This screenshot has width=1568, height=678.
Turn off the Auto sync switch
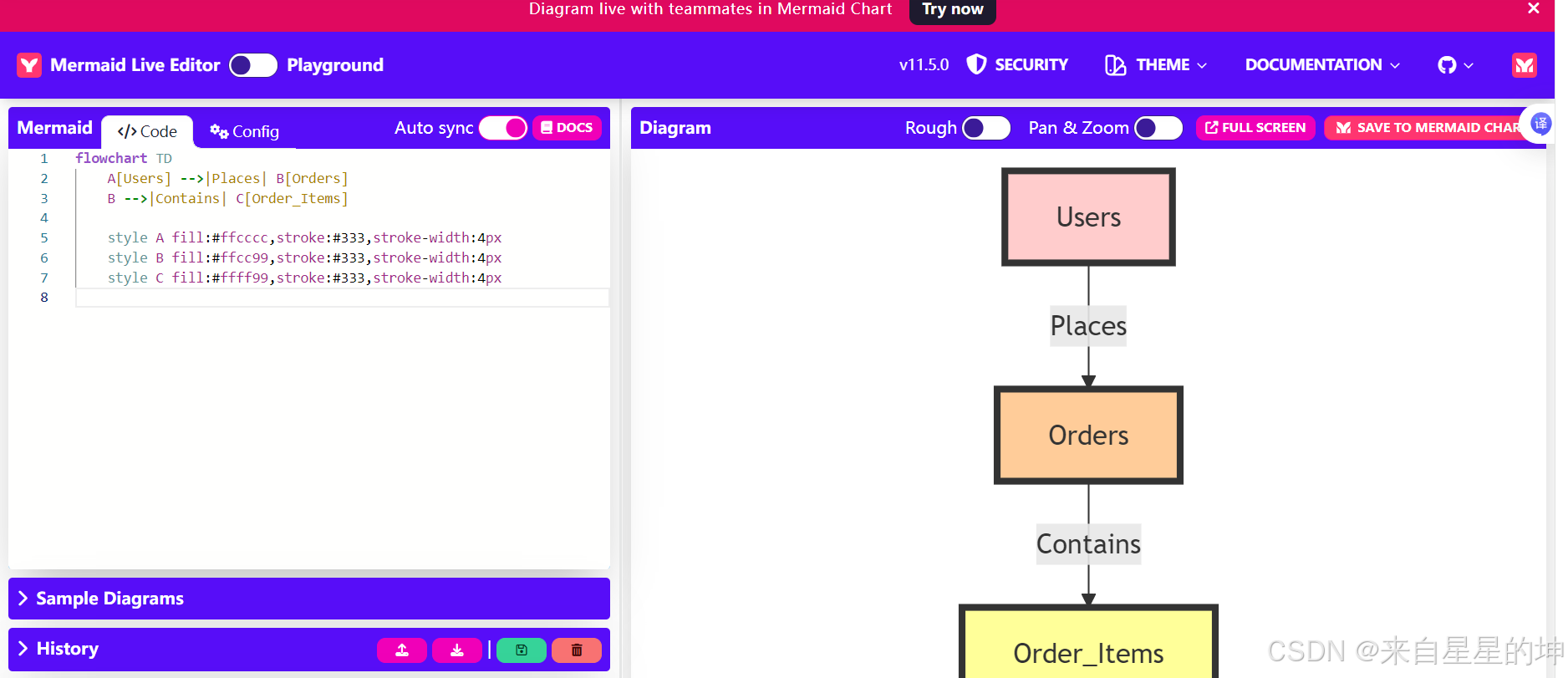503,128
